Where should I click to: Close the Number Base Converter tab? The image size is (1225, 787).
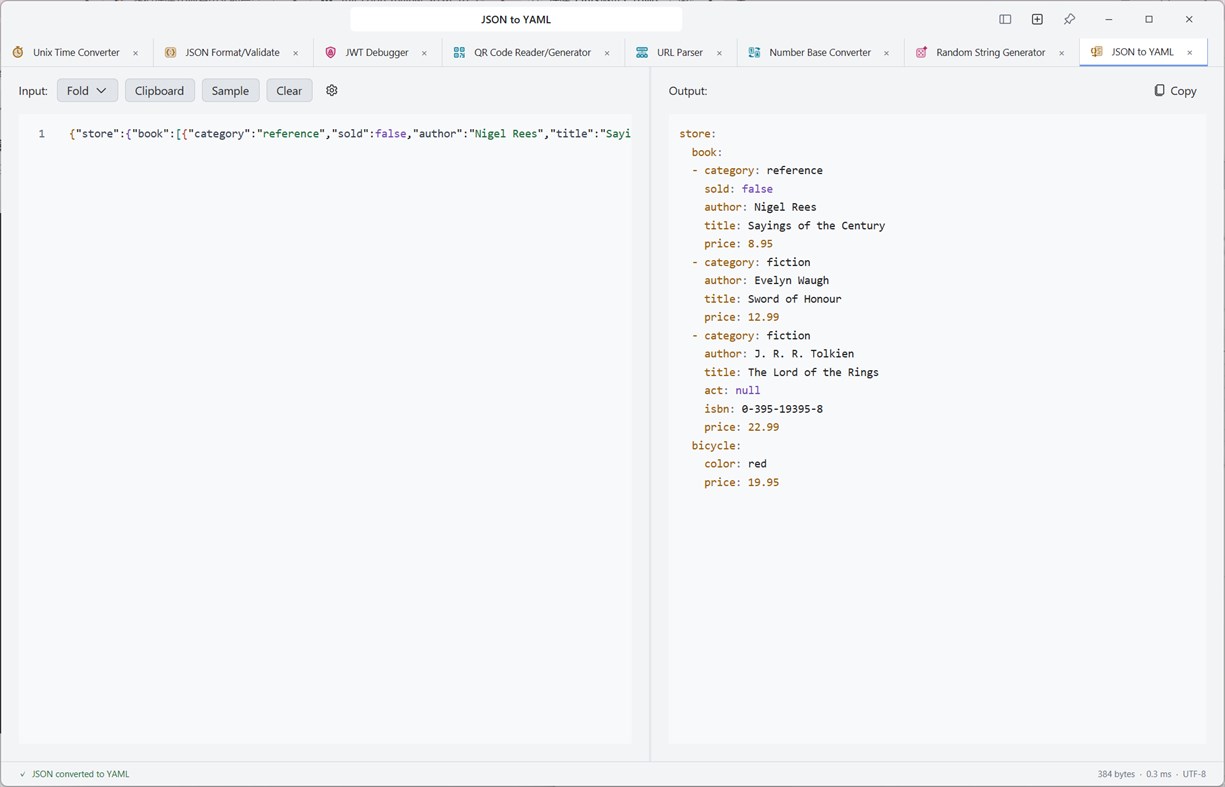(886, 53)
